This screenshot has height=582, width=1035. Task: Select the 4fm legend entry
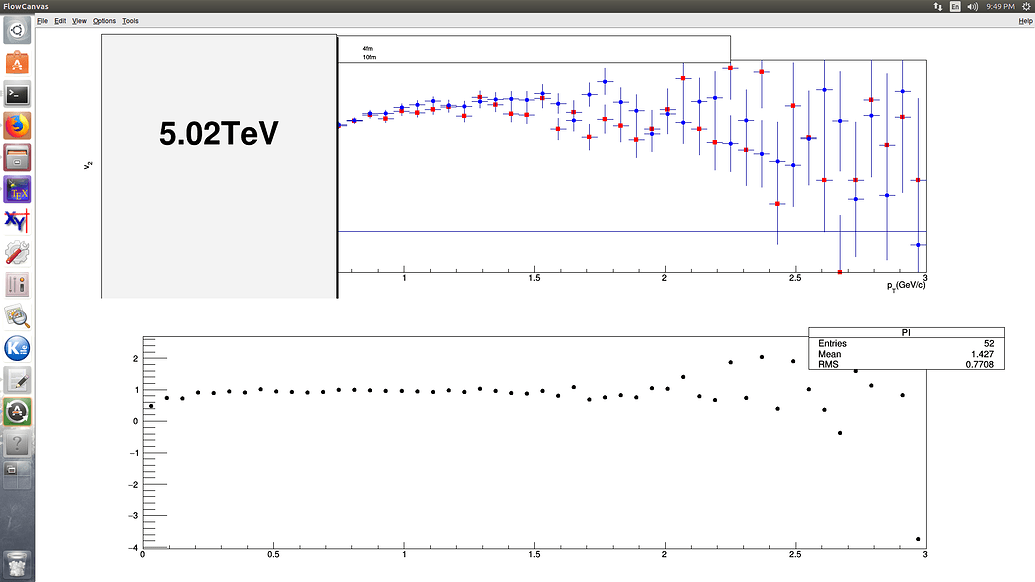[x=368, y=46]
